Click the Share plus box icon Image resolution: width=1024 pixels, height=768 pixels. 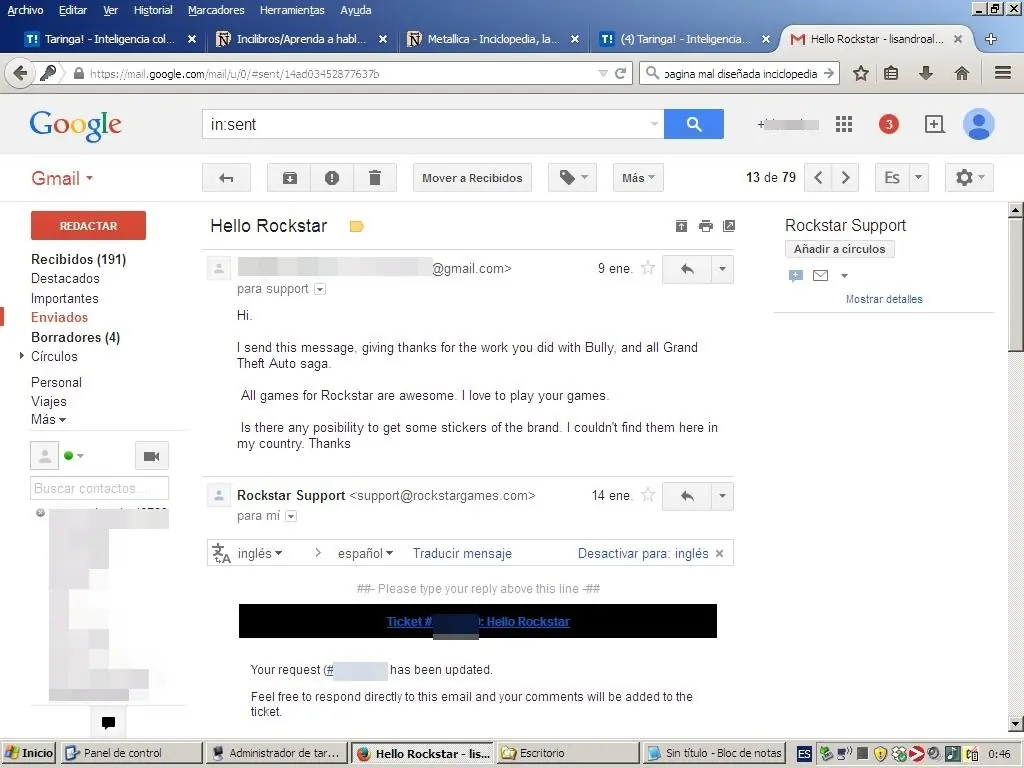click(935, 124)
